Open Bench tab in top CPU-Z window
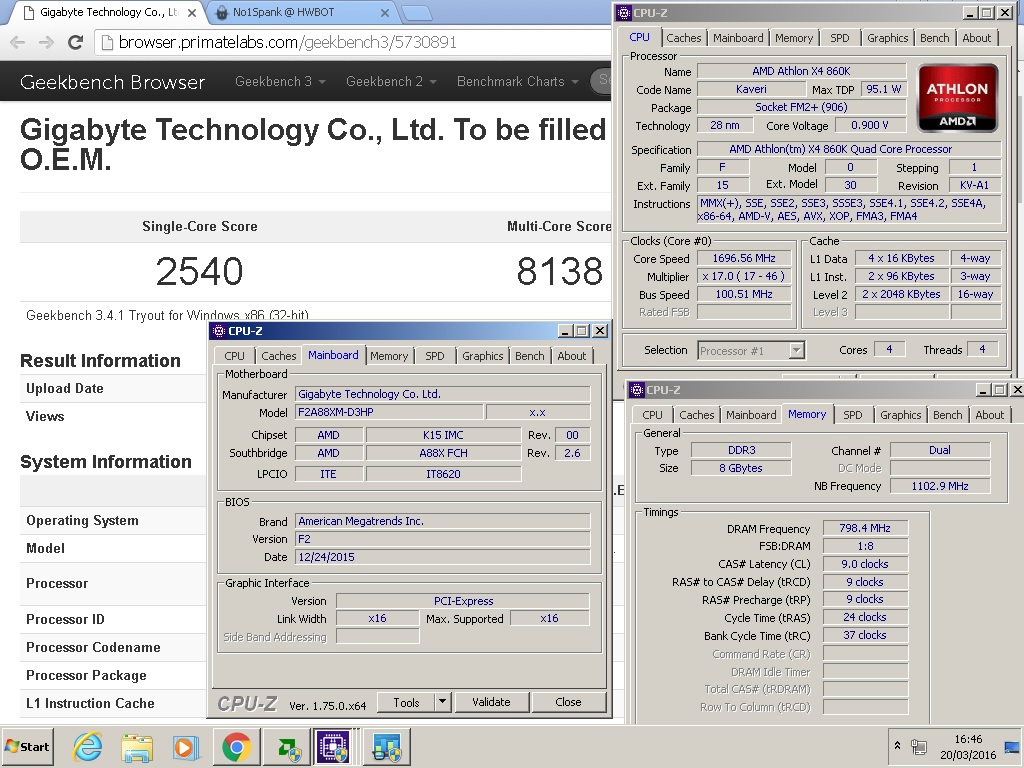 pos(935,38)
